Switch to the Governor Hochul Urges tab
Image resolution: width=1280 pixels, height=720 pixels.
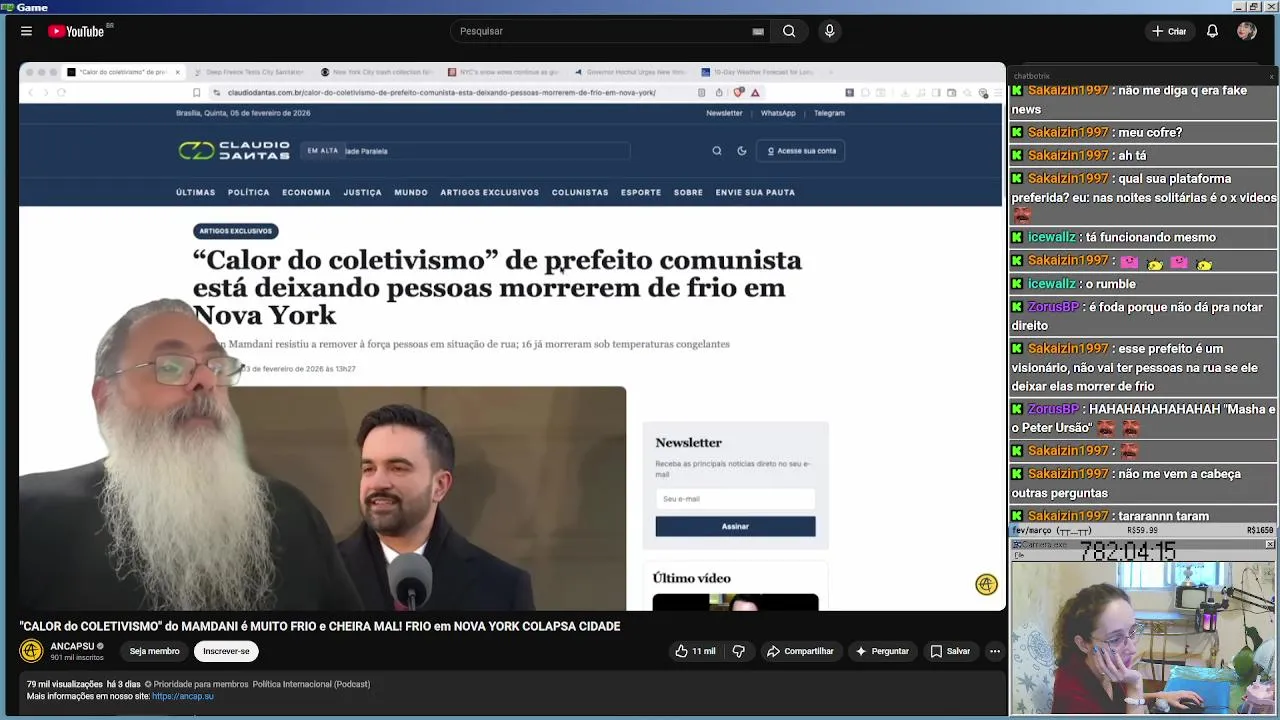pyautogui.click(x=630, y=72)
